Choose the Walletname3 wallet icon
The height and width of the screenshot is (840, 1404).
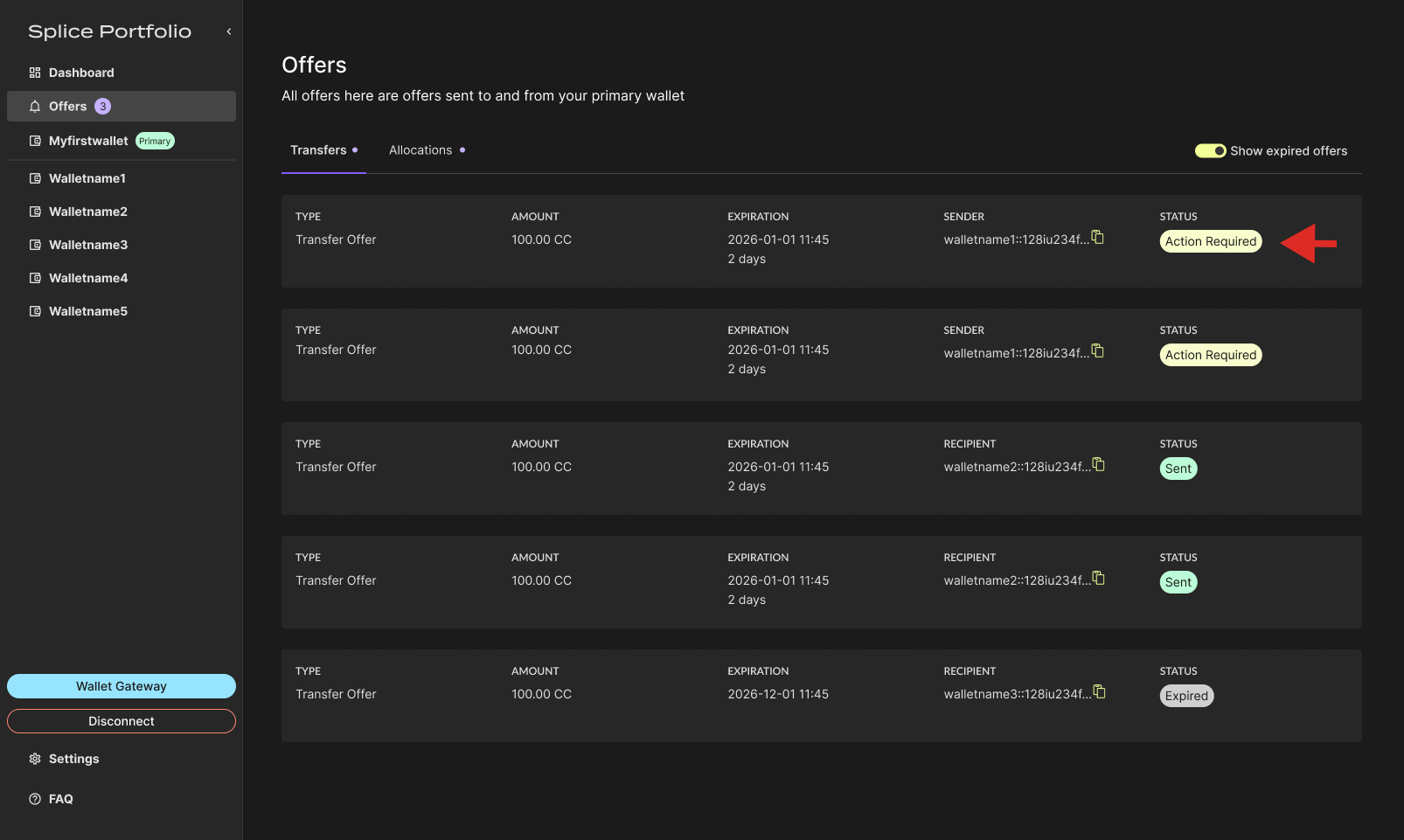tap(35, 245)
